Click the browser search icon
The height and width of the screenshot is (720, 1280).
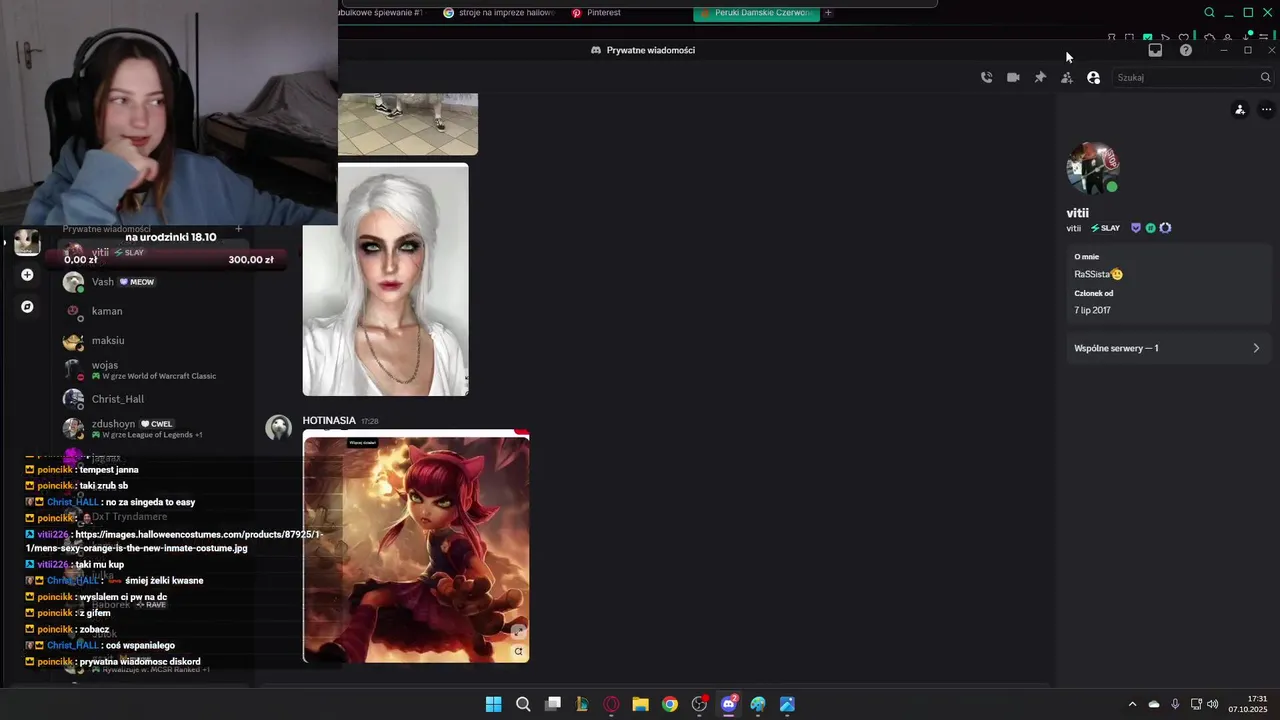tap(1209, 13)
